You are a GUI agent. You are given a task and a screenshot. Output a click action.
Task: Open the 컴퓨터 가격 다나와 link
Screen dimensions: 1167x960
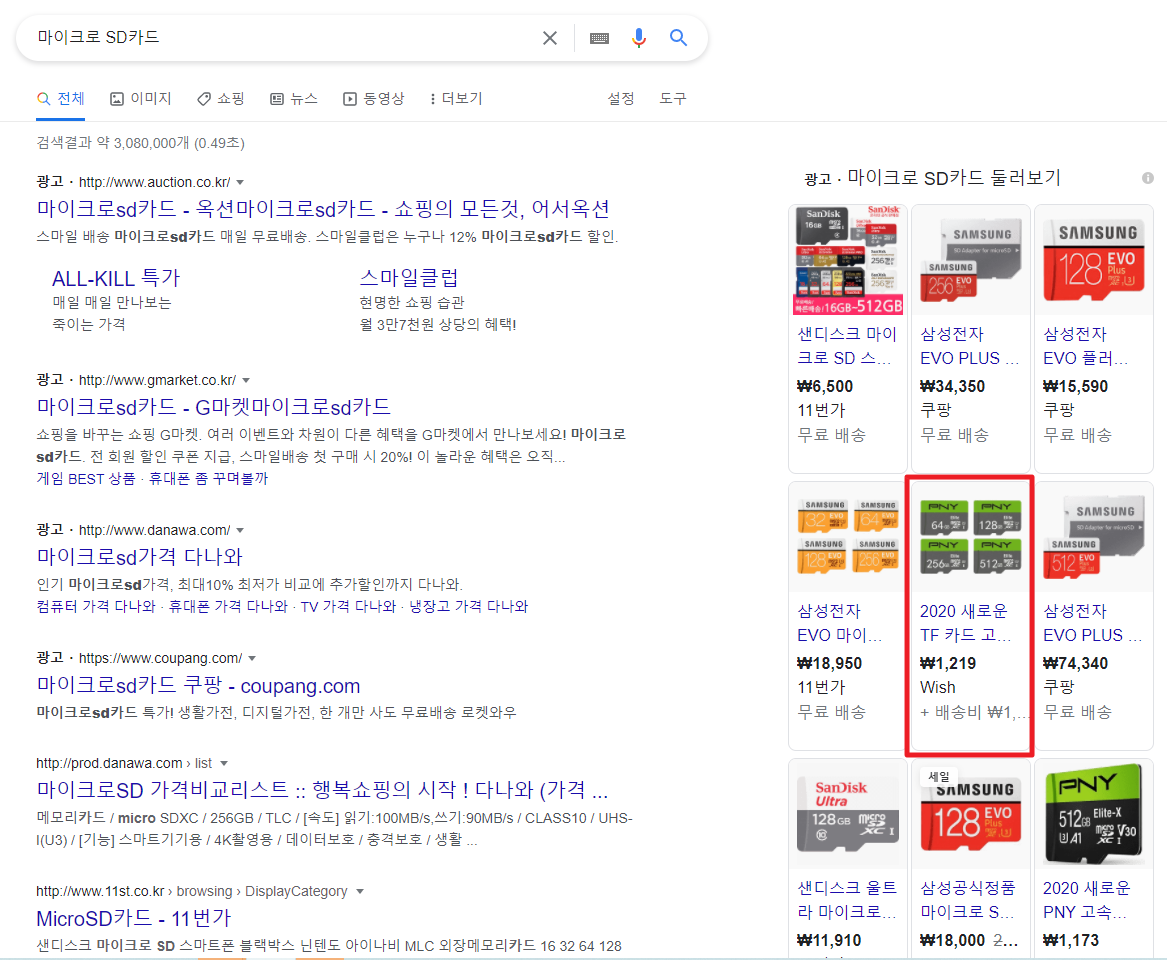point(96,607)
